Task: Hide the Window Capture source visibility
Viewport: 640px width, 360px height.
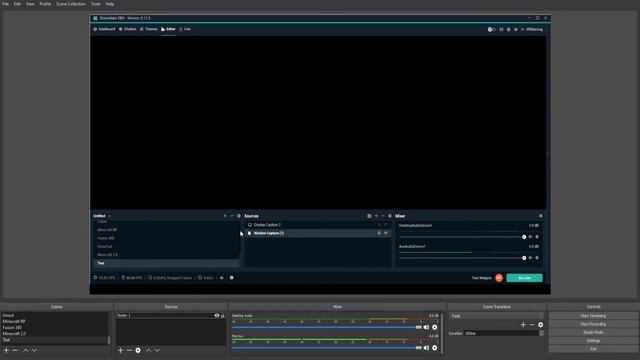Action: (386, 233)
